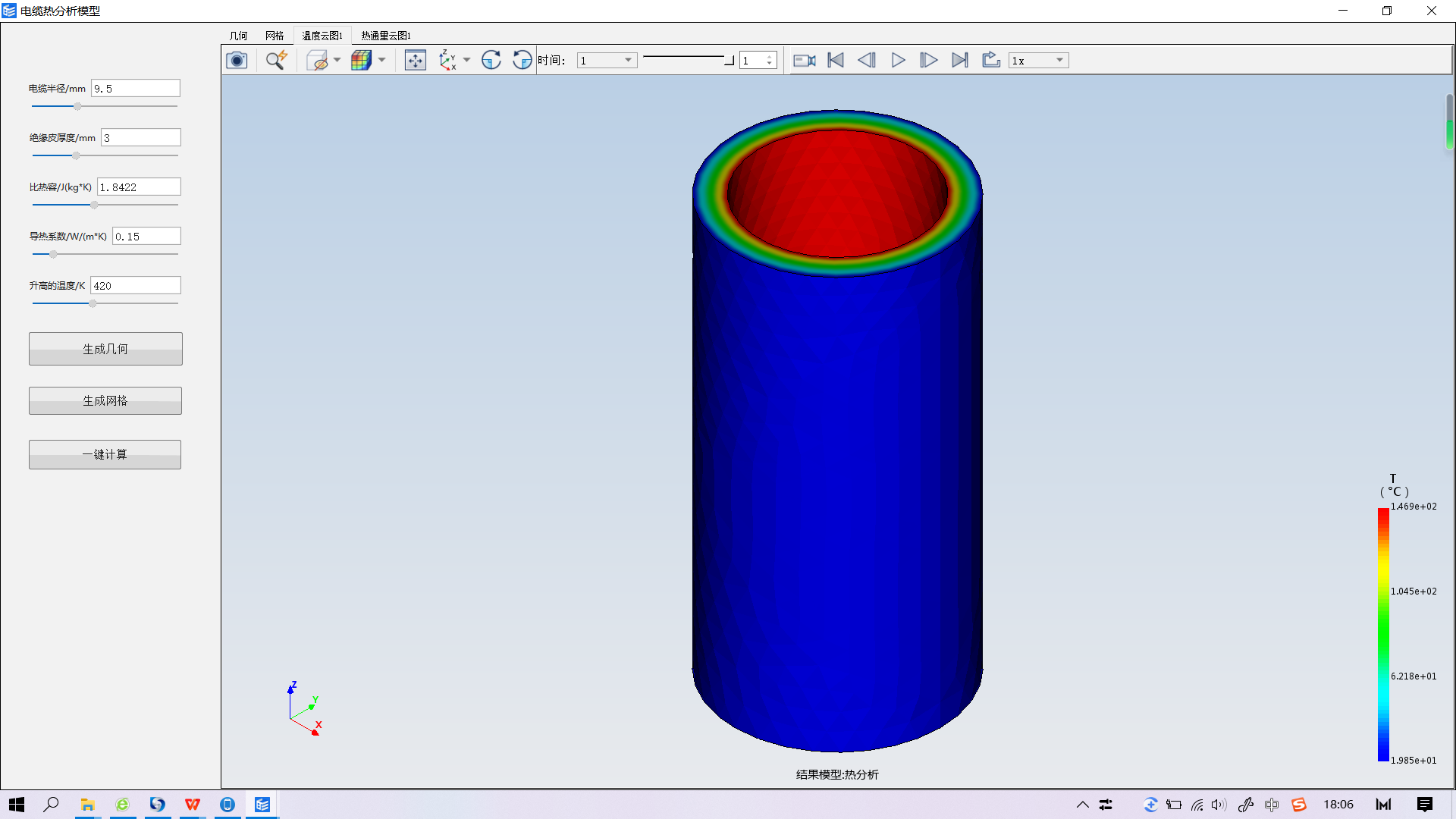This screenshot has width=1456, height=819.
Task: Open the axes view direction dropdown
Action: (466, 60)
